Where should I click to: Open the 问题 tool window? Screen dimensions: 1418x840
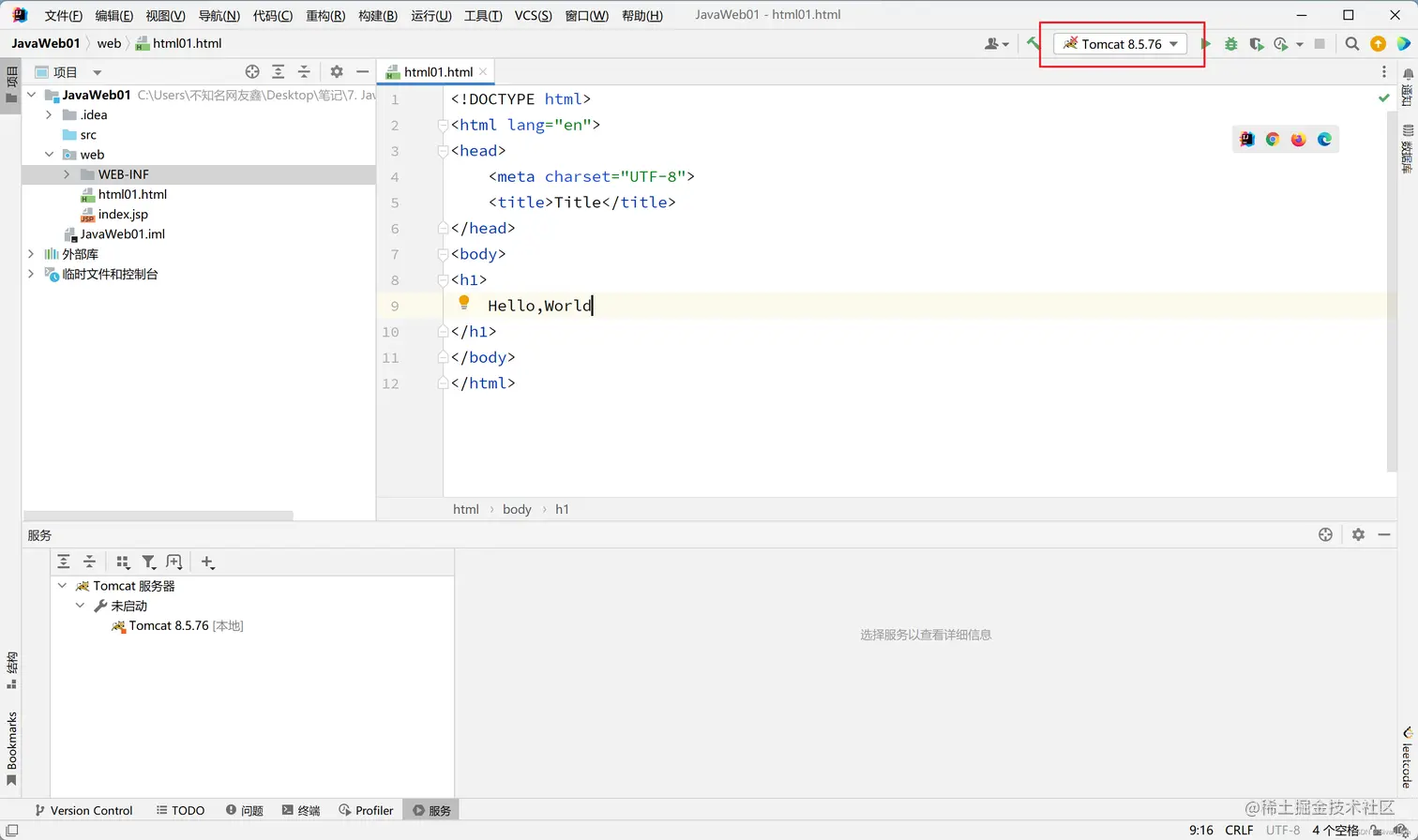click(245, 810)
